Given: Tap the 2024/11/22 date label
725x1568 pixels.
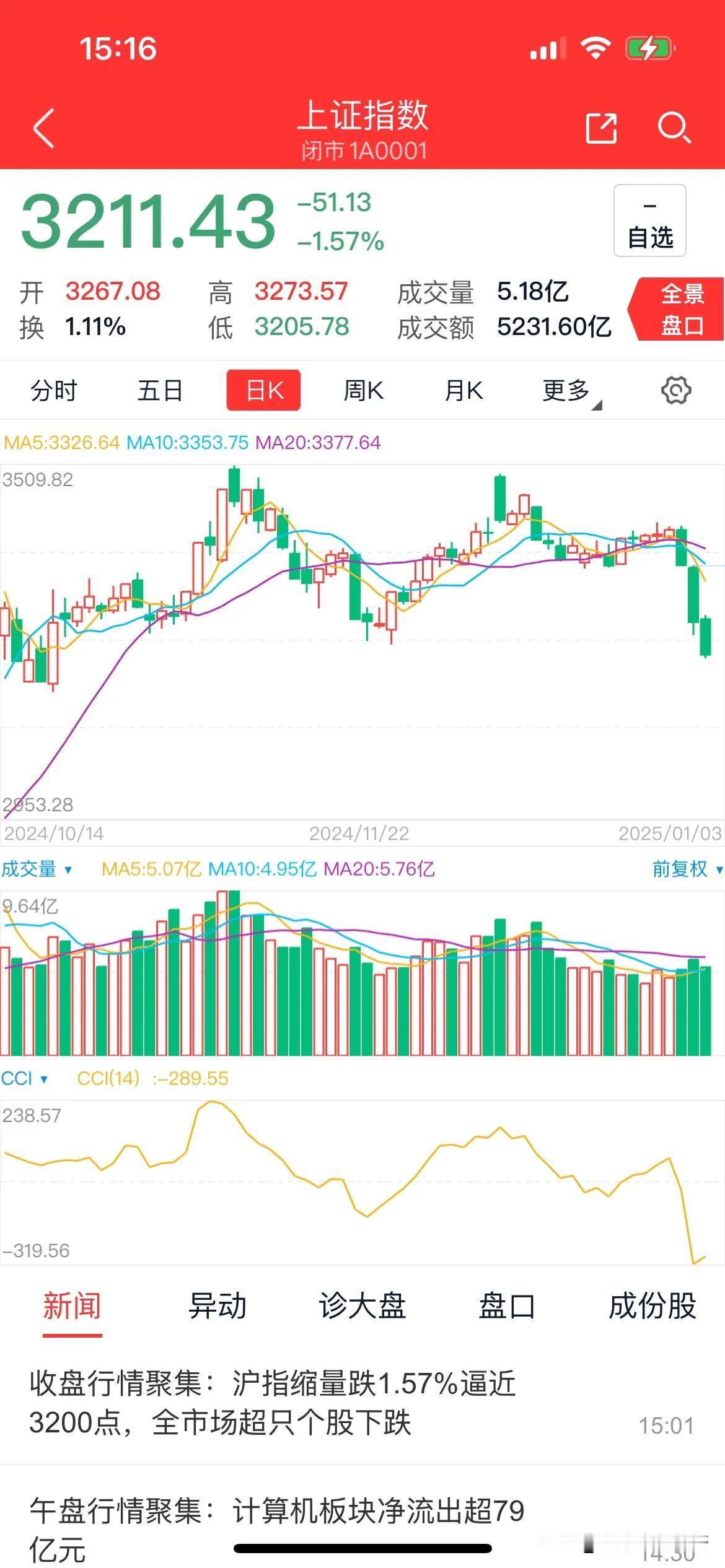Looking at the screenshot, I should pyautogui.click(x=359, y=833).
